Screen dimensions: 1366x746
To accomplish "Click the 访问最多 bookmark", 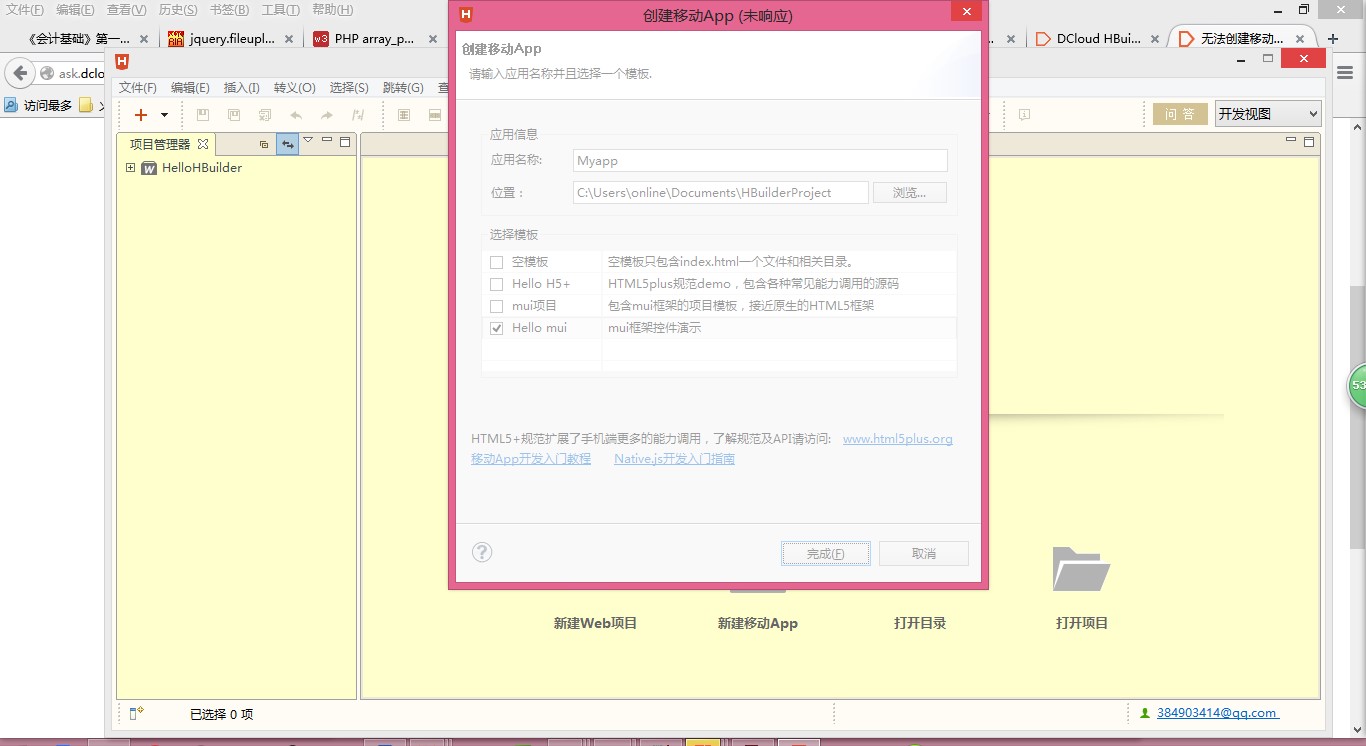I will point(38,105).
